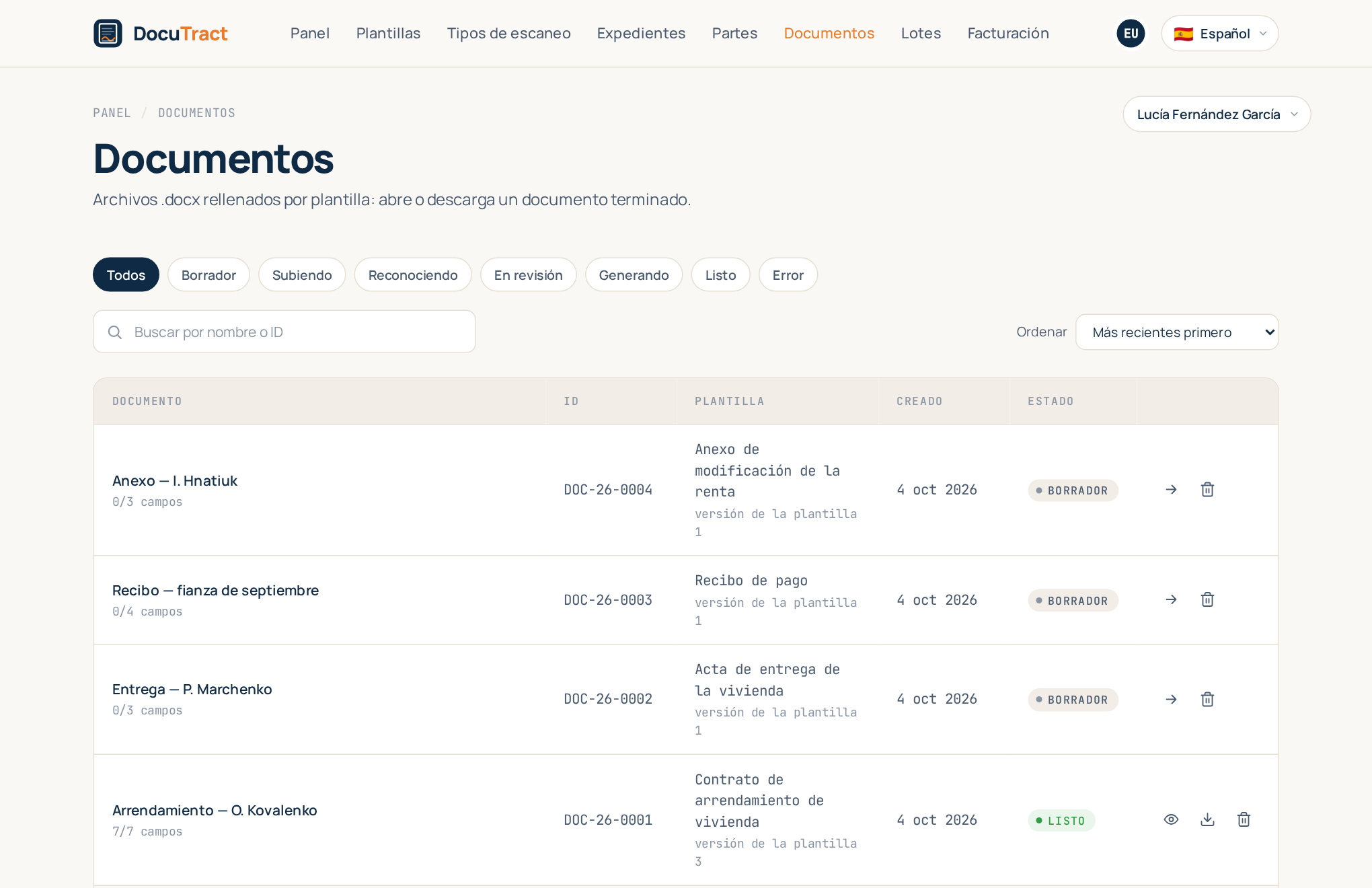Click the DOCUMENTO column header

147,402
